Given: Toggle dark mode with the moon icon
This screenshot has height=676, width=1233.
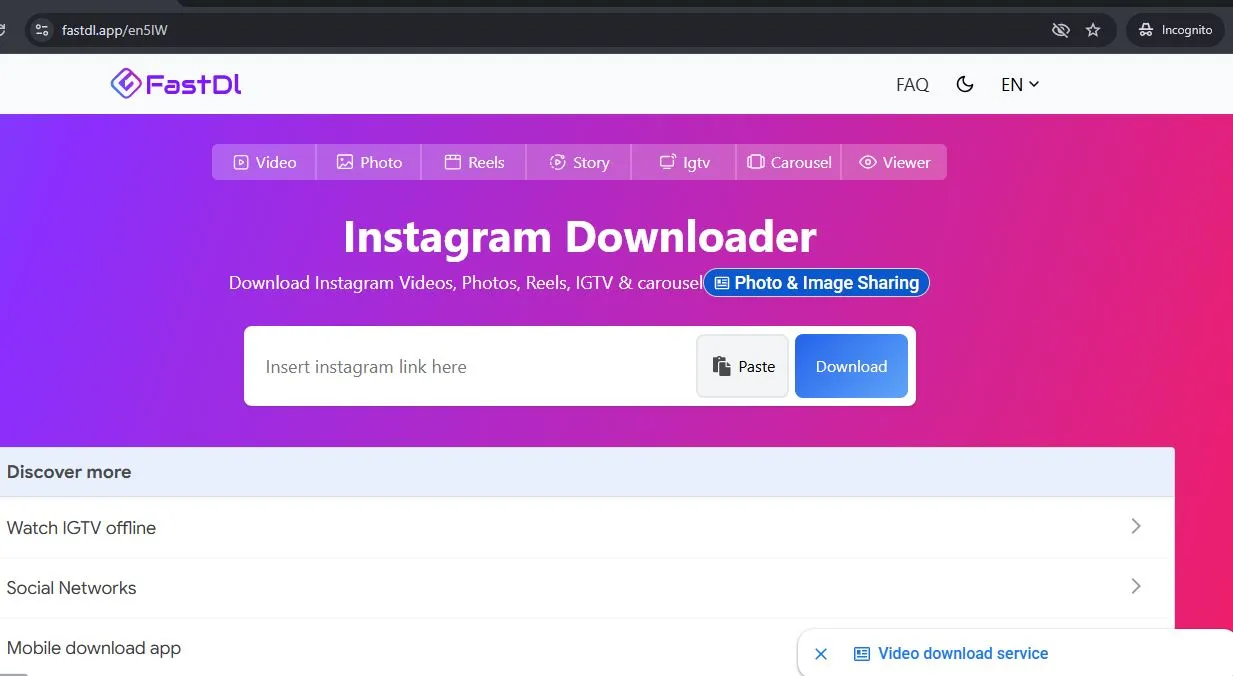Looking at the screenshot, I should coord(965,84).
